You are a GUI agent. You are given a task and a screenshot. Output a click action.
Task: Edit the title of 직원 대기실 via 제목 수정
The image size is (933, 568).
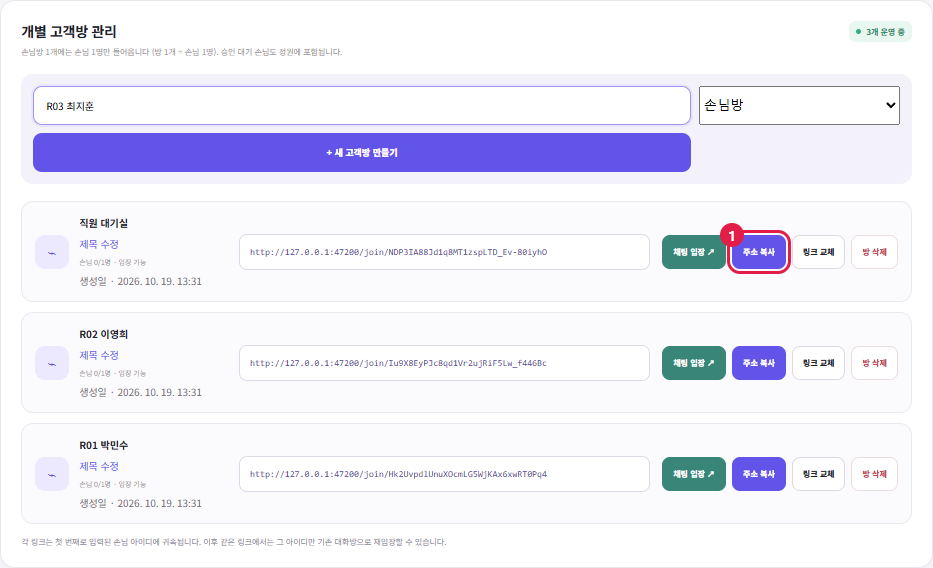coord(99,244)
